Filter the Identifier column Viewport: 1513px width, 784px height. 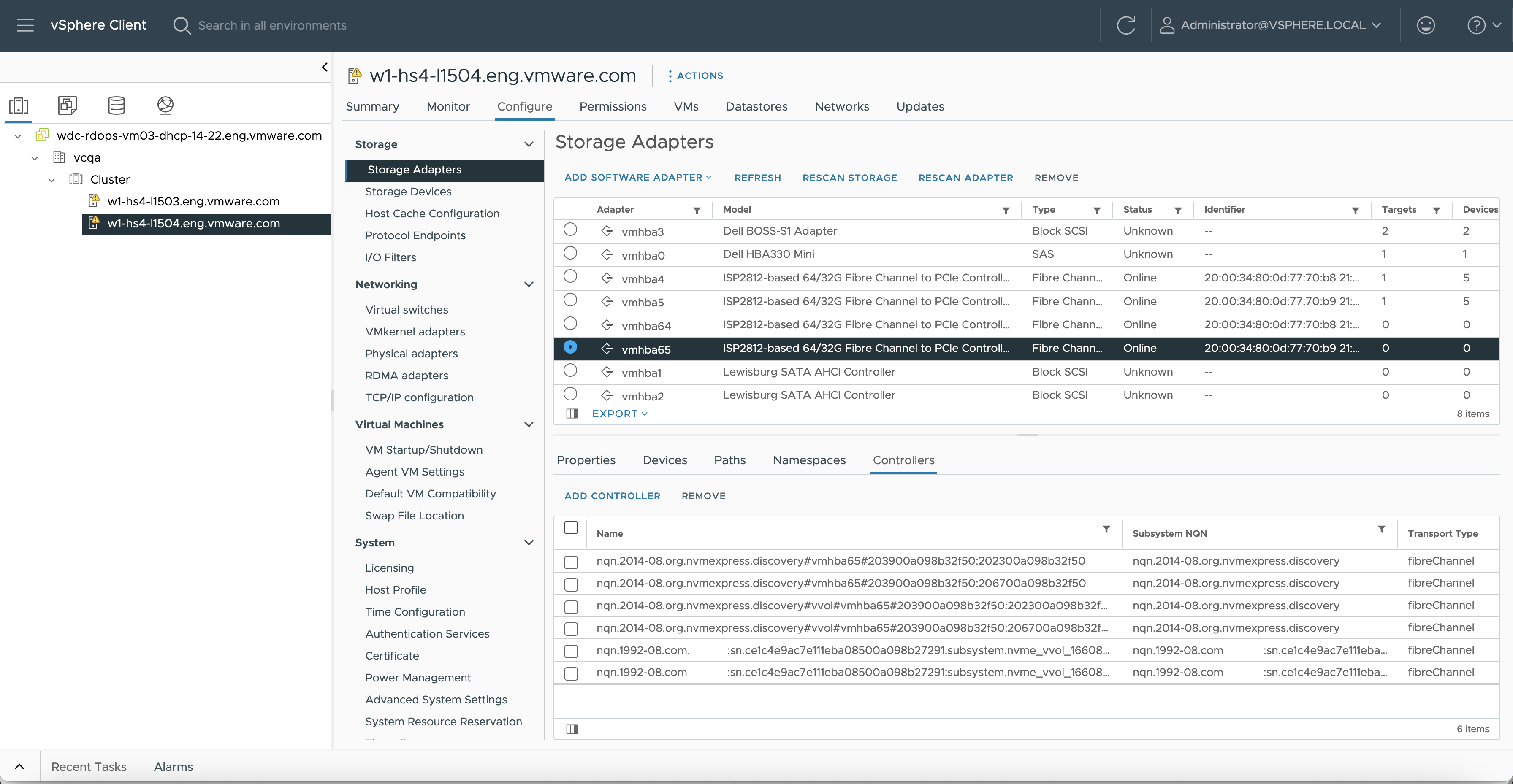(1355, 210)
